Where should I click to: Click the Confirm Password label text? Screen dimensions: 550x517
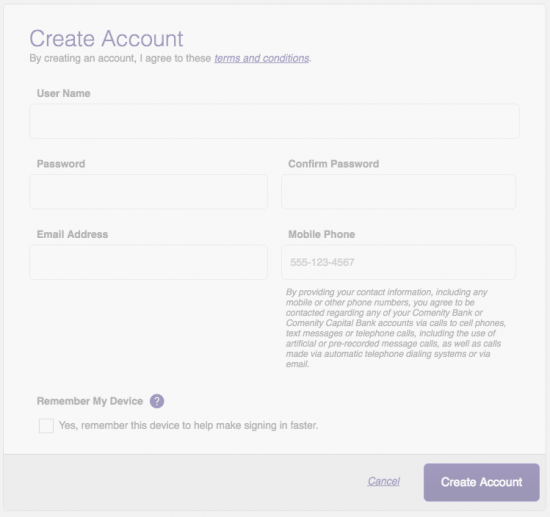point(334,164)
